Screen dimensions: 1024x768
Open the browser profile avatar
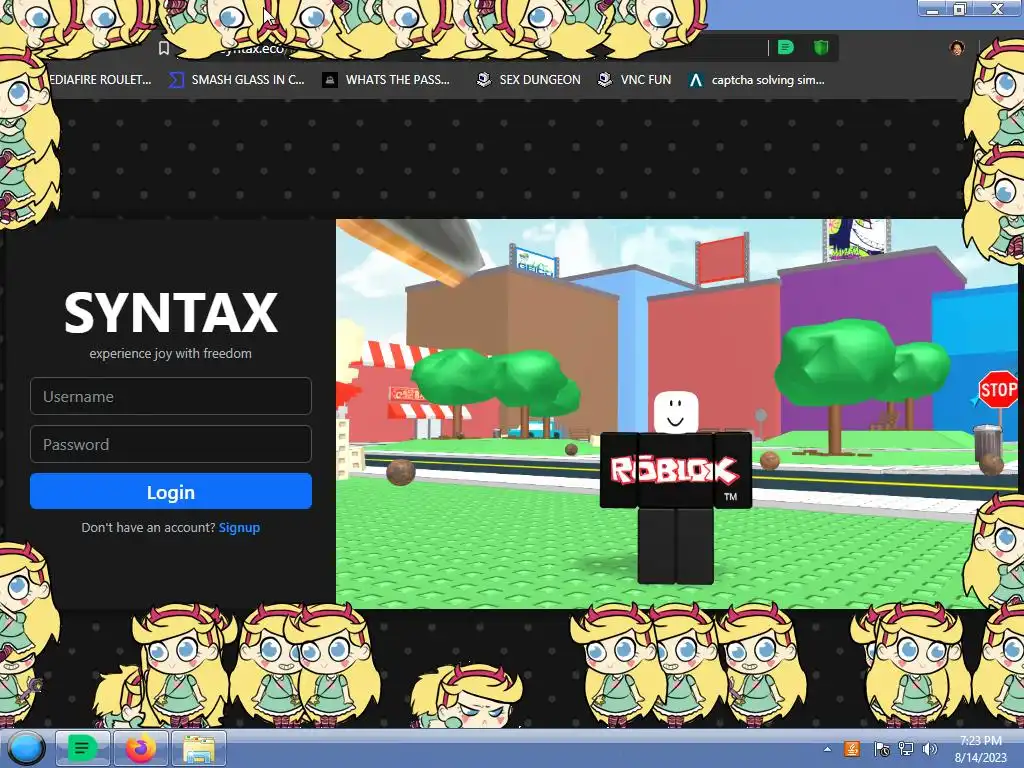957,48
